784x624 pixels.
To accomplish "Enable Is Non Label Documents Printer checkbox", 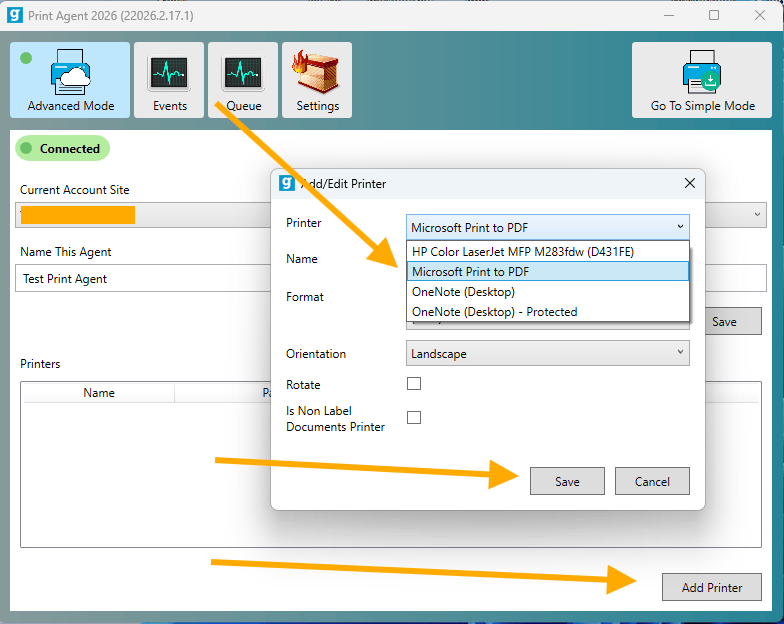I will point(414,418).
